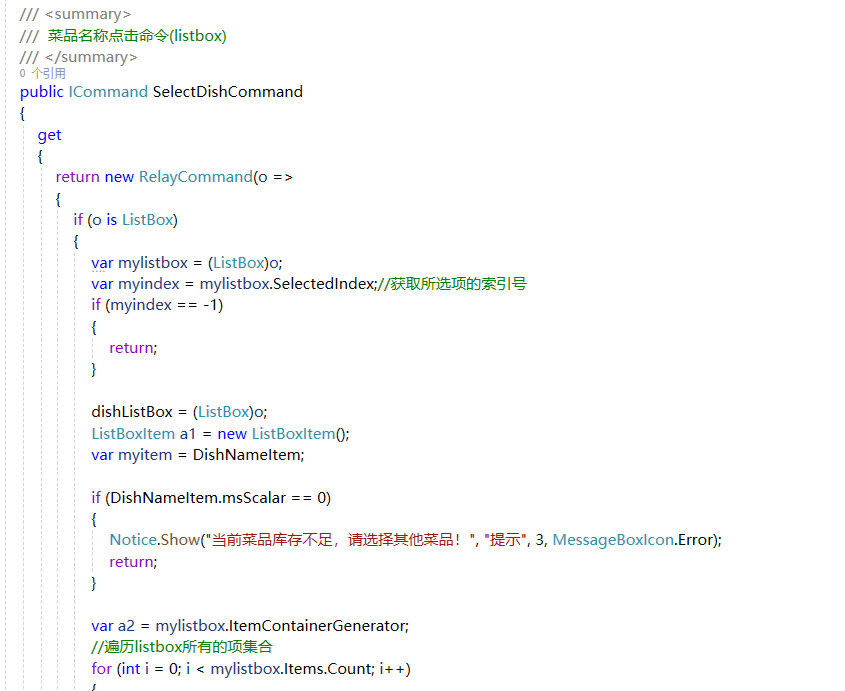Click the summary text '菜品名称点击命令(listbox)'

[137, 36]
